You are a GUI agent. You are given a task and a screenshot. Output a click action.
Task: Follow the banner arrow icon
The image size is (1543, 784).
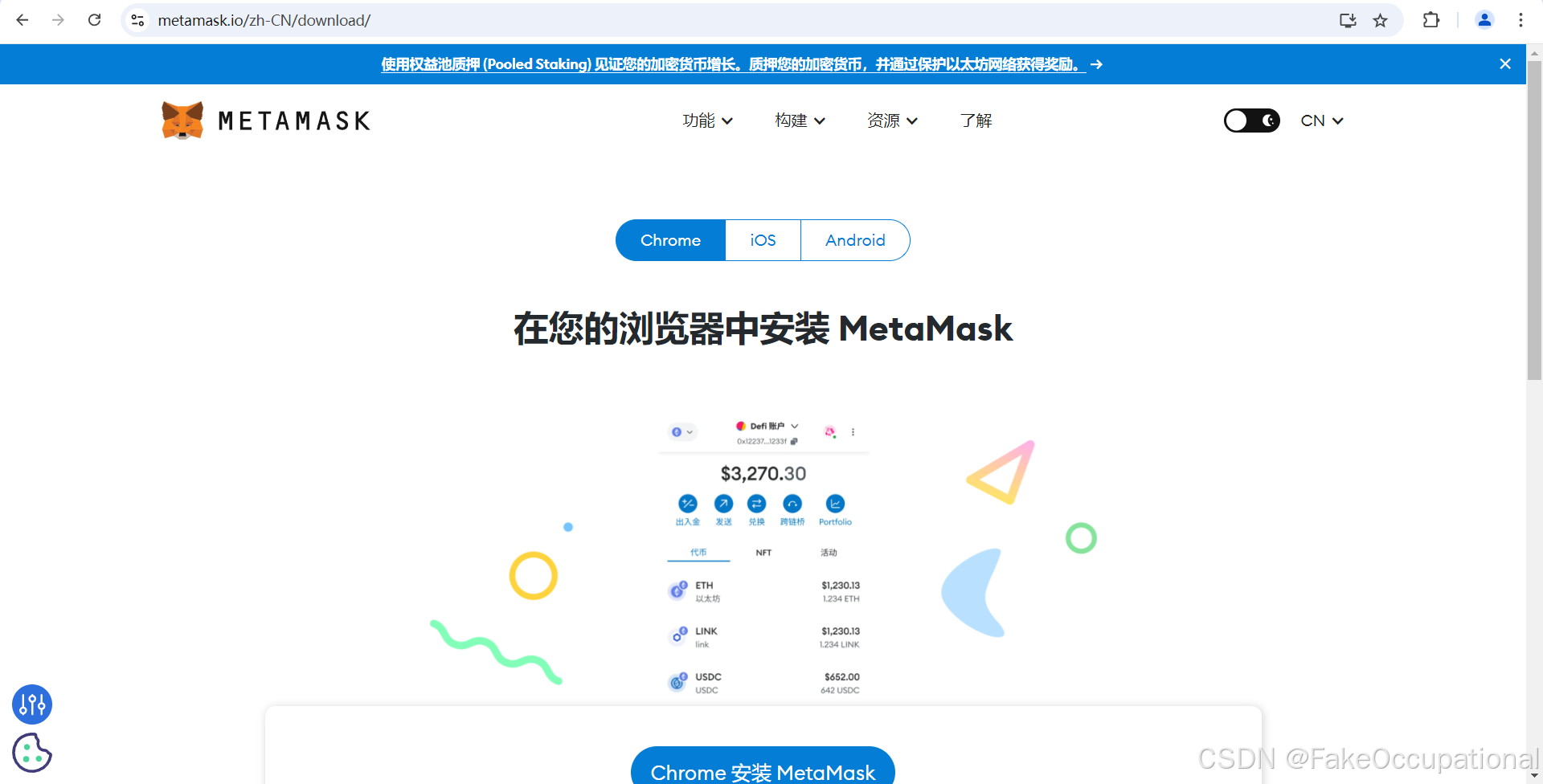tap(1096, 64)
